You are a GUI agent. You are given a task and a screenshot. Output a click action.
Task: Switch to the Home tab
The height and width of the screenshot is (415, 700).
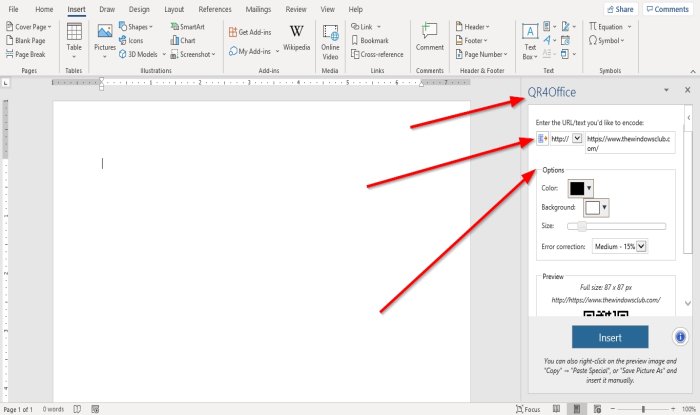click(44, 9)
